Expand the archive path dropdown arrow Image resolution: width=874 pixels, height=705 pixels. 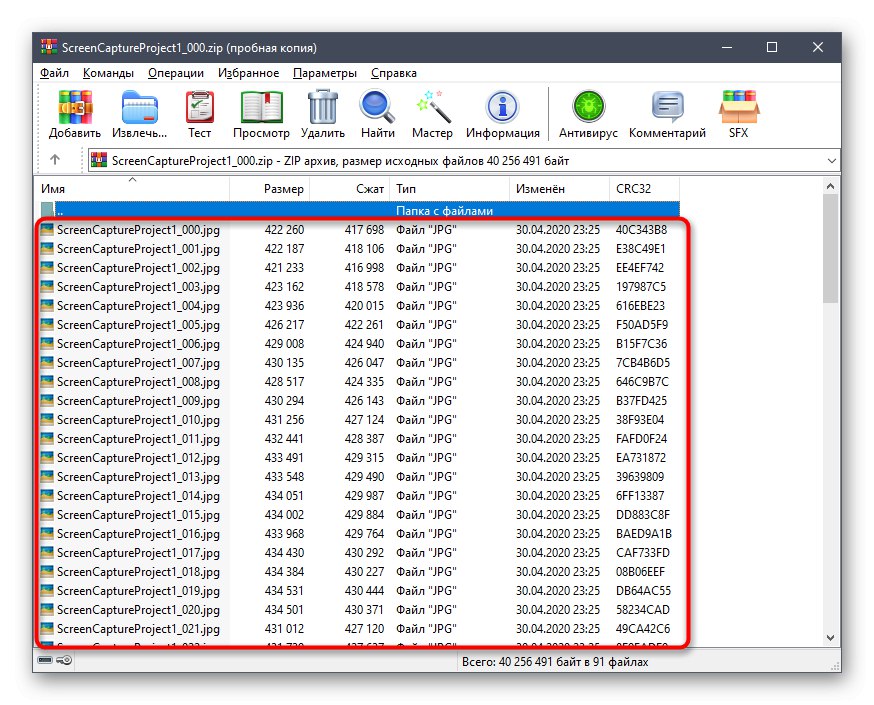[x=832, y=161]
